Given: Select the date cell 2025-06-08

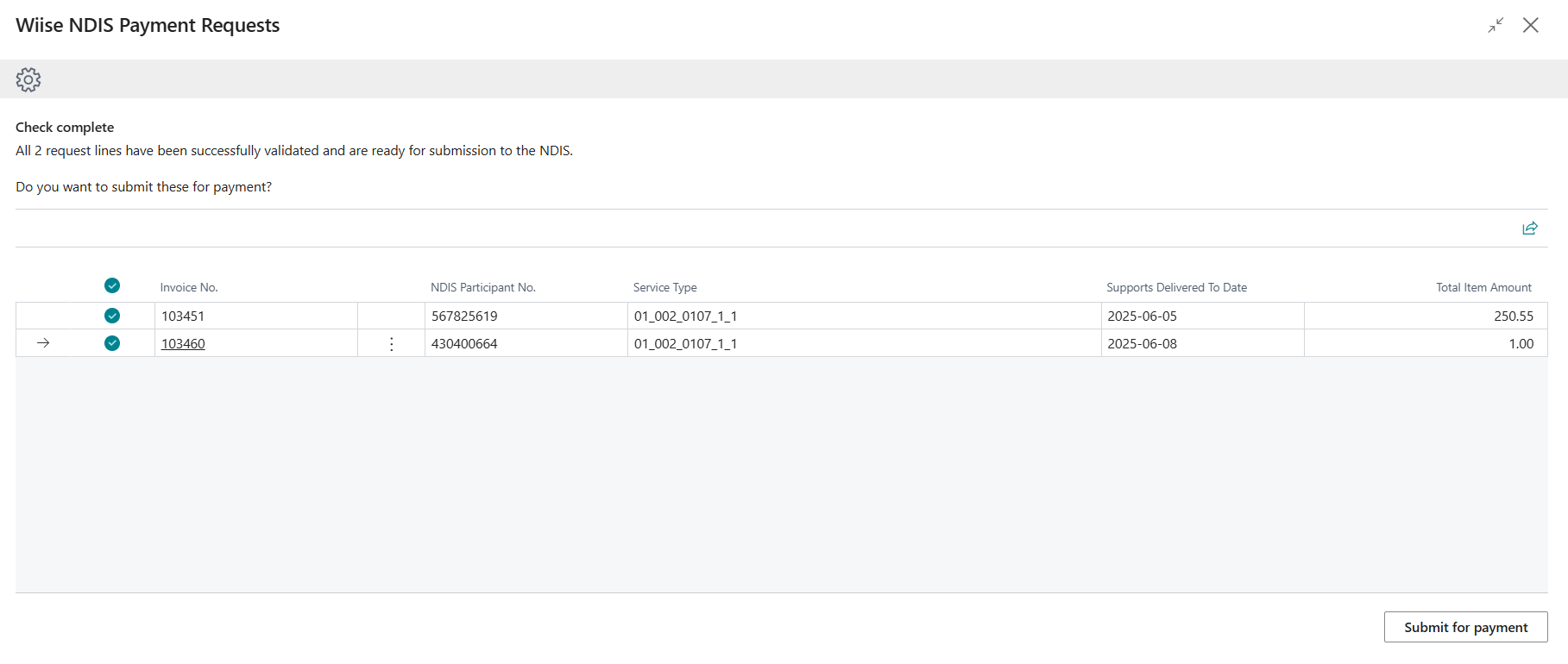Looking at the screenshot, I should 1203,343.
